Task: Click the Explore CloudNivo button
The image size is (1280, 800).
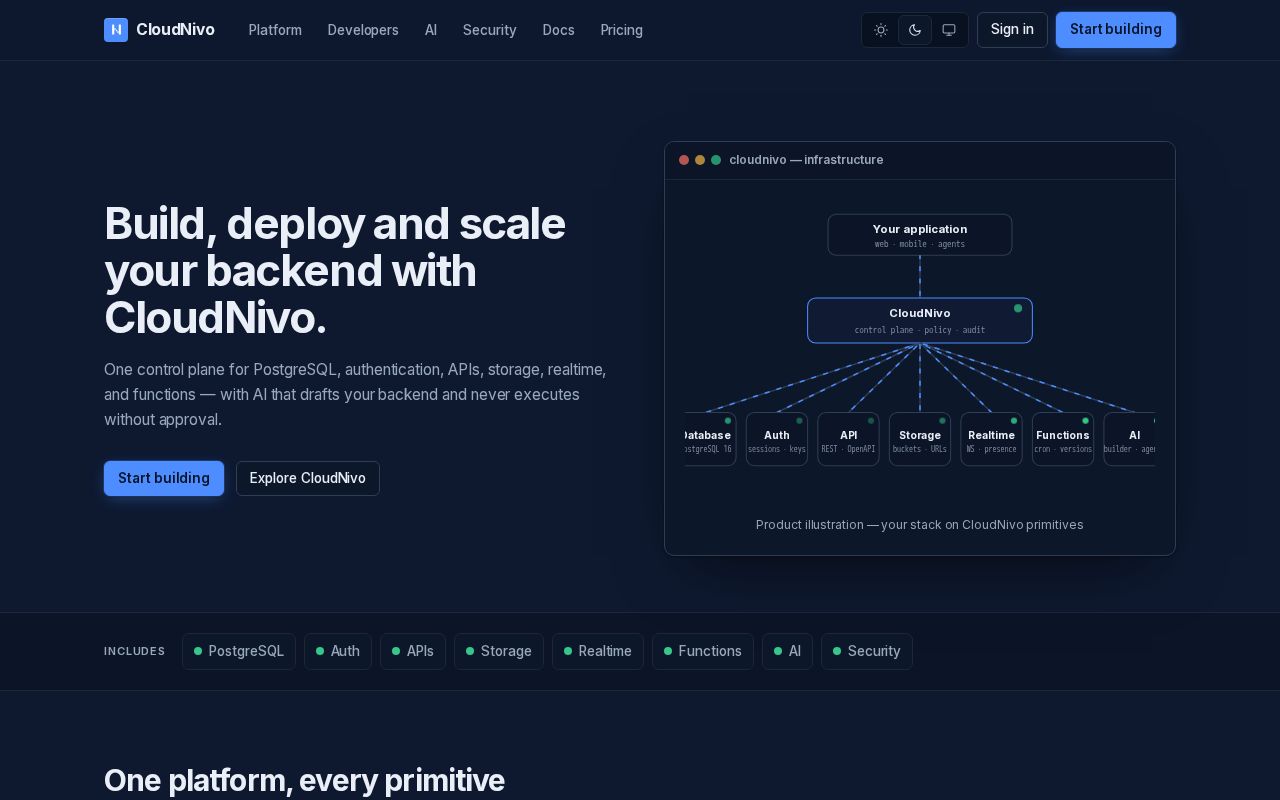Action: 308,478
